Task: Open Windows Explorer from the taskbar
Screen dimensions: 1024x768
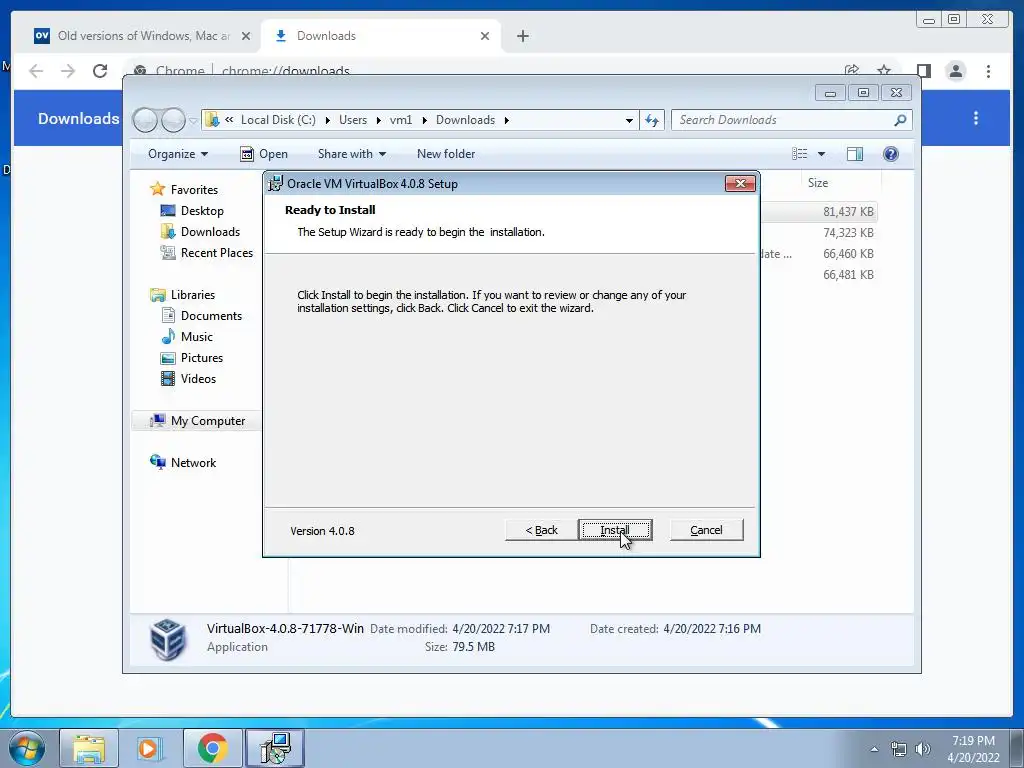Action: tap(89, 748)
